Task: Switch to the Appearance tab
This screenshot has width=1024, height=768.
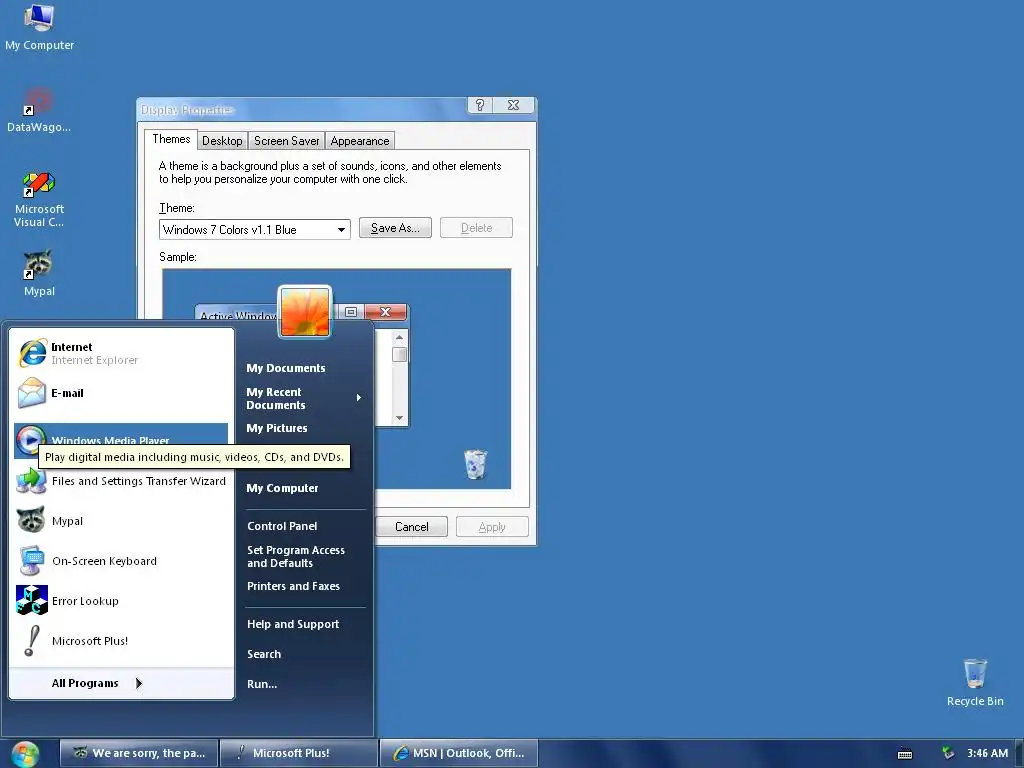Action: click(x=360, y=141)
